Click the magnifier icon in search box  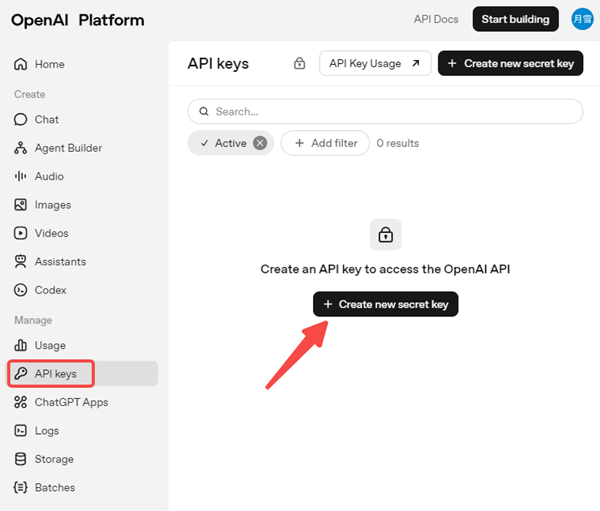204,111
